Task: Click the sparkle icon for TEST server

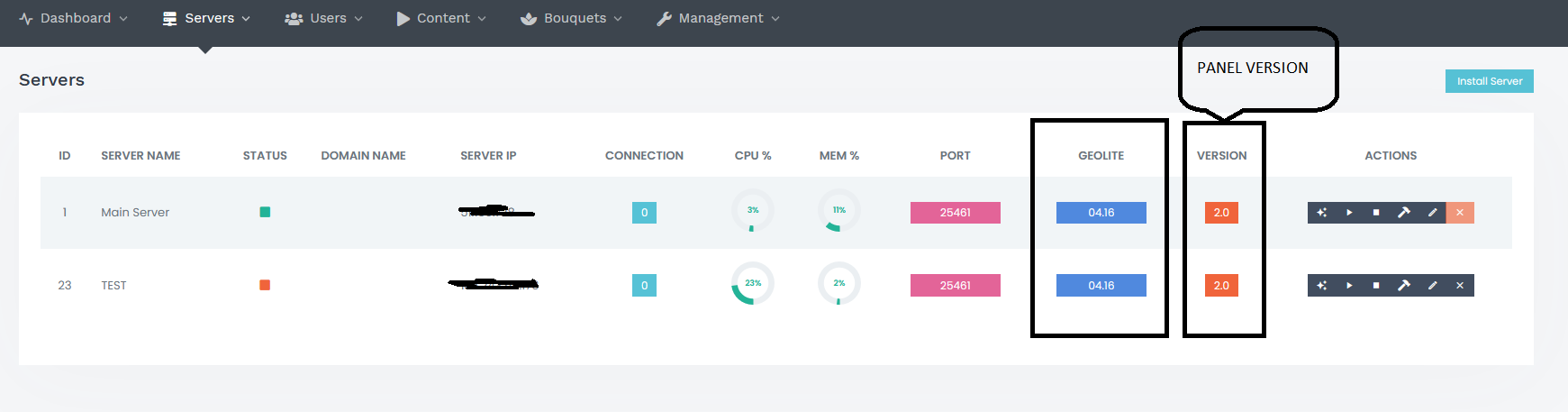Action: coord(1321,286)
